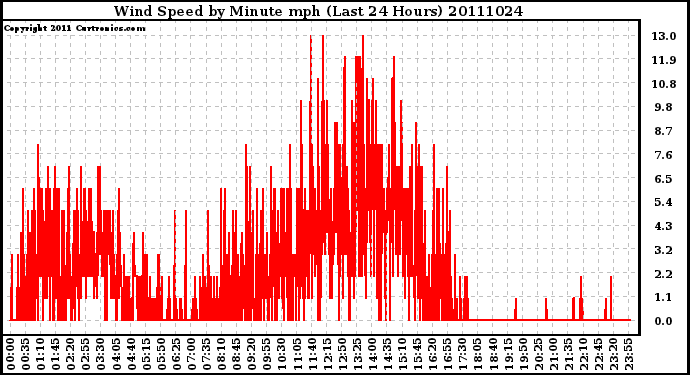This screenshot has height=375, width=690.
Task: Click the time label 14:00
Action: (372, 355)
